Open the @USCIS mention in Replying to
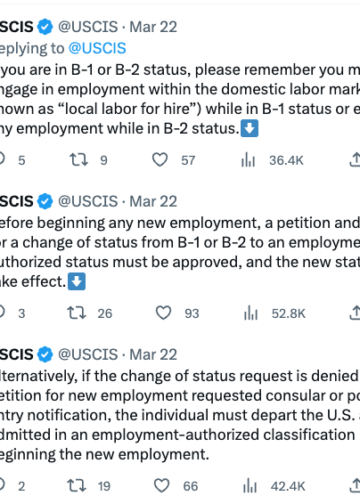Viewport: 360px width, 504px height. (x=97, y=48)
